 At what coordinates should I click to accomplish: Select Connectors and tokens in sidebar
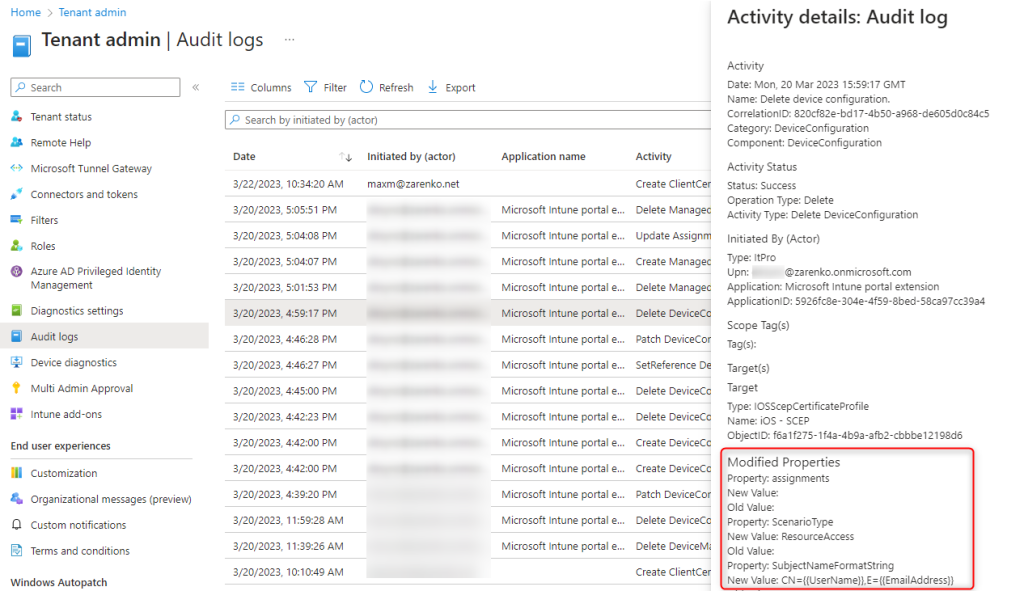[84, 194]
